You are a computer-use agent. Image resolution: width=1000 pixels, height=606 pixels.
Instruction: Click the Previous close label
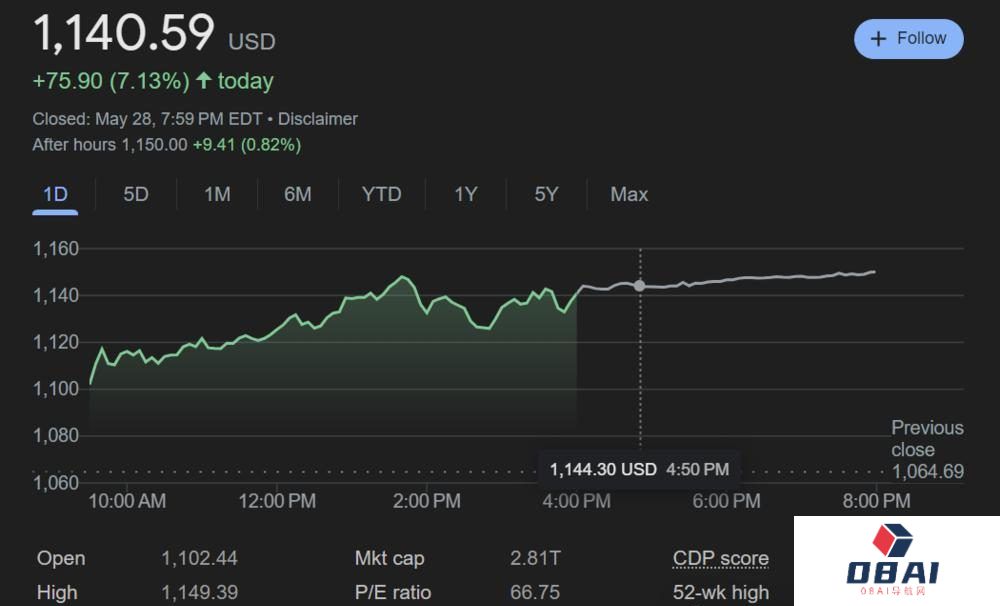[927, 438]
